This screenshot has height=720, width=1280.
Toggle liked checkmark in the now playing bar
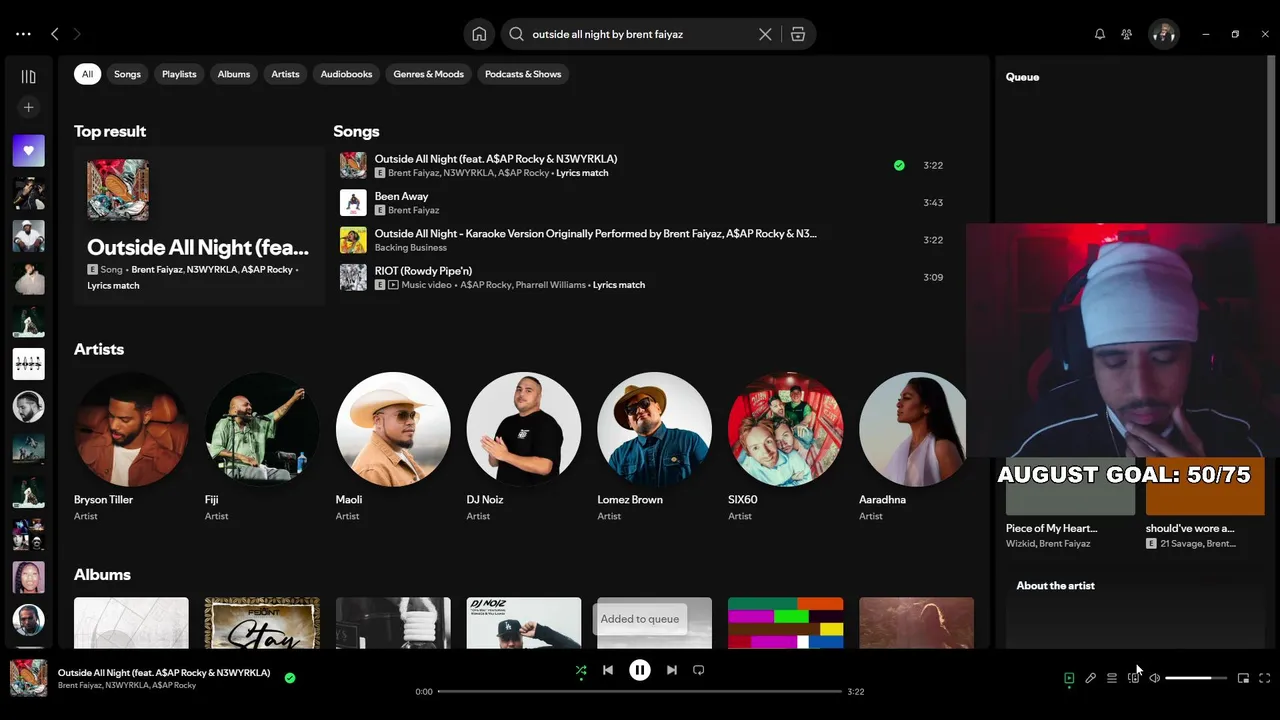pos(290,678)
